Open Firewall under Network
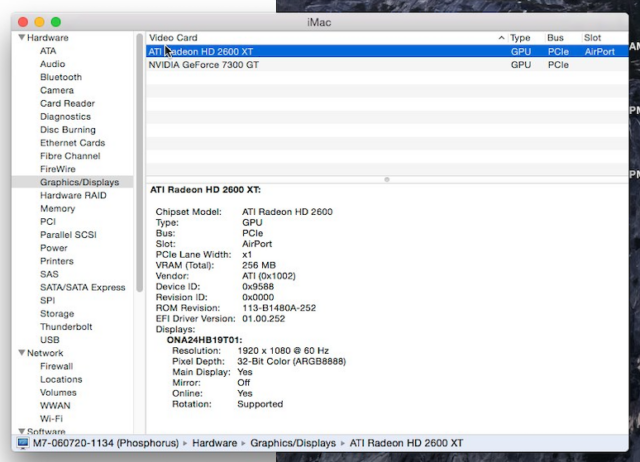This screenshot has width=640, height=462. pyautogui.click(x=56, y=366)
